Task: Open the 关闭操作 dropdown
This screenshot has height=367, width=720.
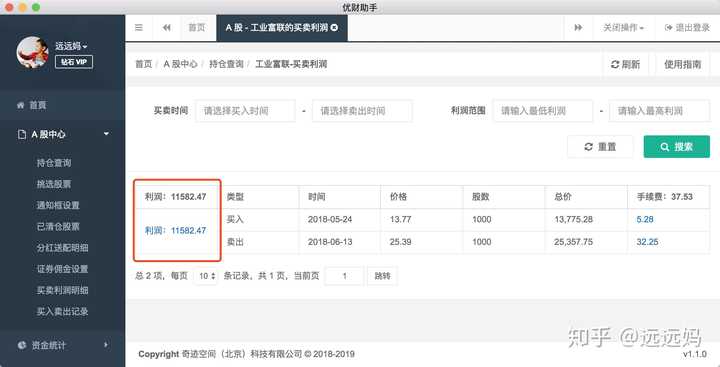Action: [x=624, y=28]
